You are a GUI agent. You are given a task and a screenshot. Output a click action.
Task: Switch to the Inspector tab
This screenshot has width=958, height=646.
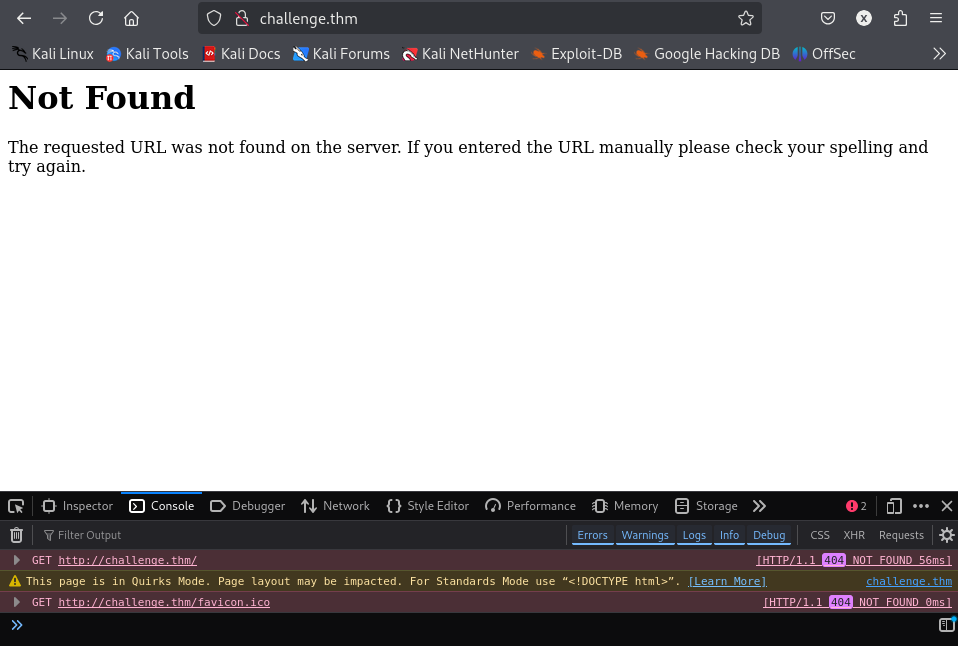coord(78,506)
